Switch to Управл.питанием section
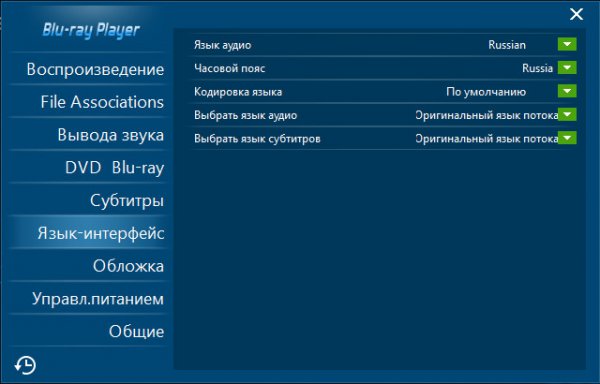 89,299
